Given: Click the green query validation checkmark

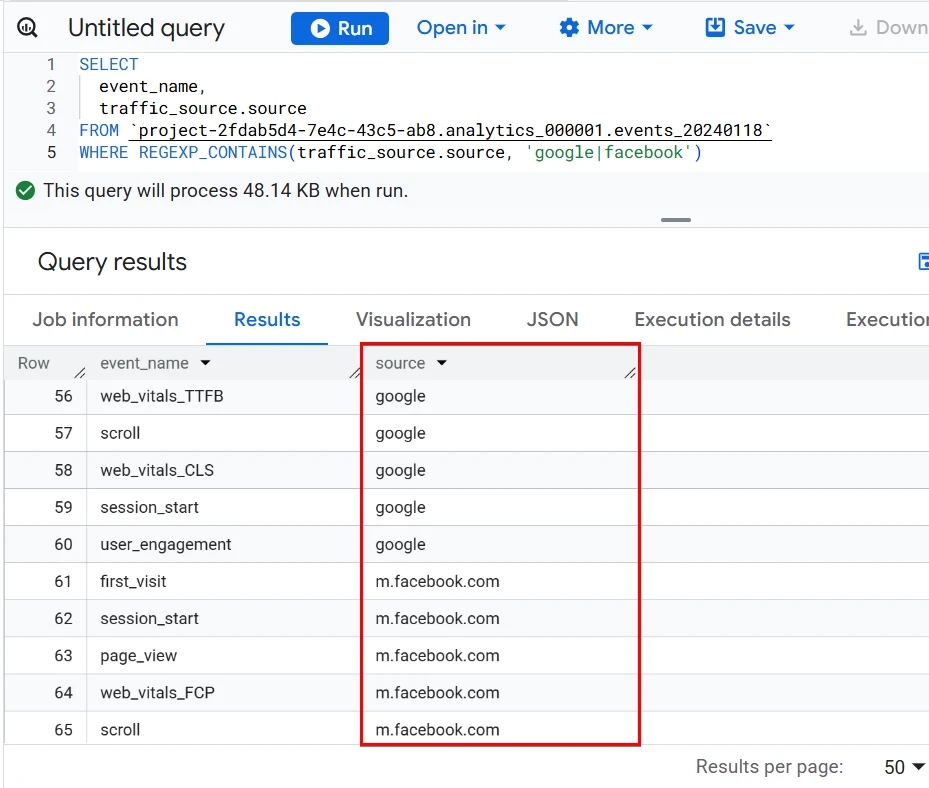Looking at the screenshot, I should (25, 191).
